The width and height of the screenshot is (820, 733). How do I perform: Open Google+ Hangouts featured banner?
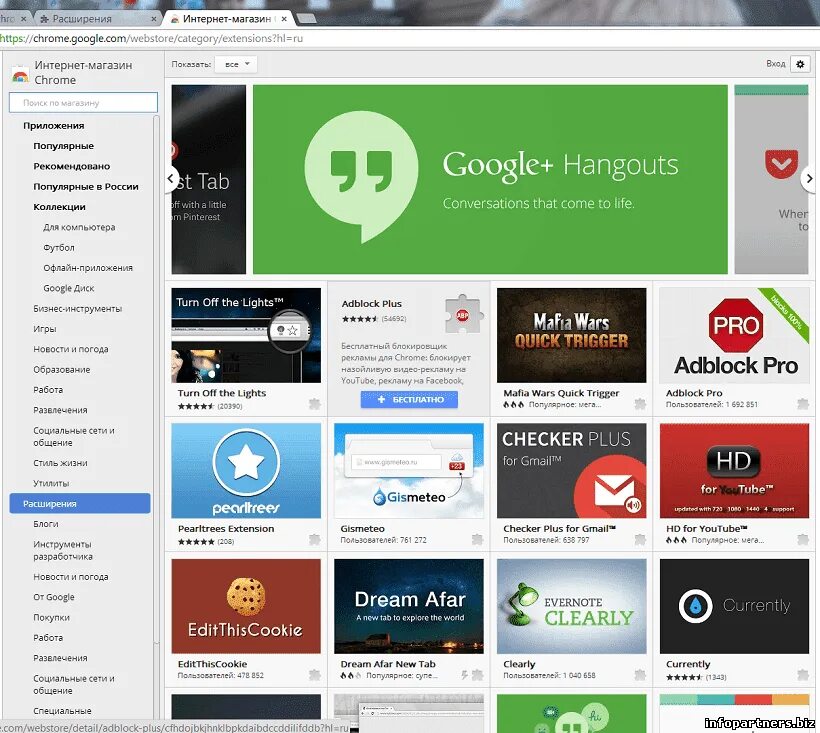pos(490,179)
